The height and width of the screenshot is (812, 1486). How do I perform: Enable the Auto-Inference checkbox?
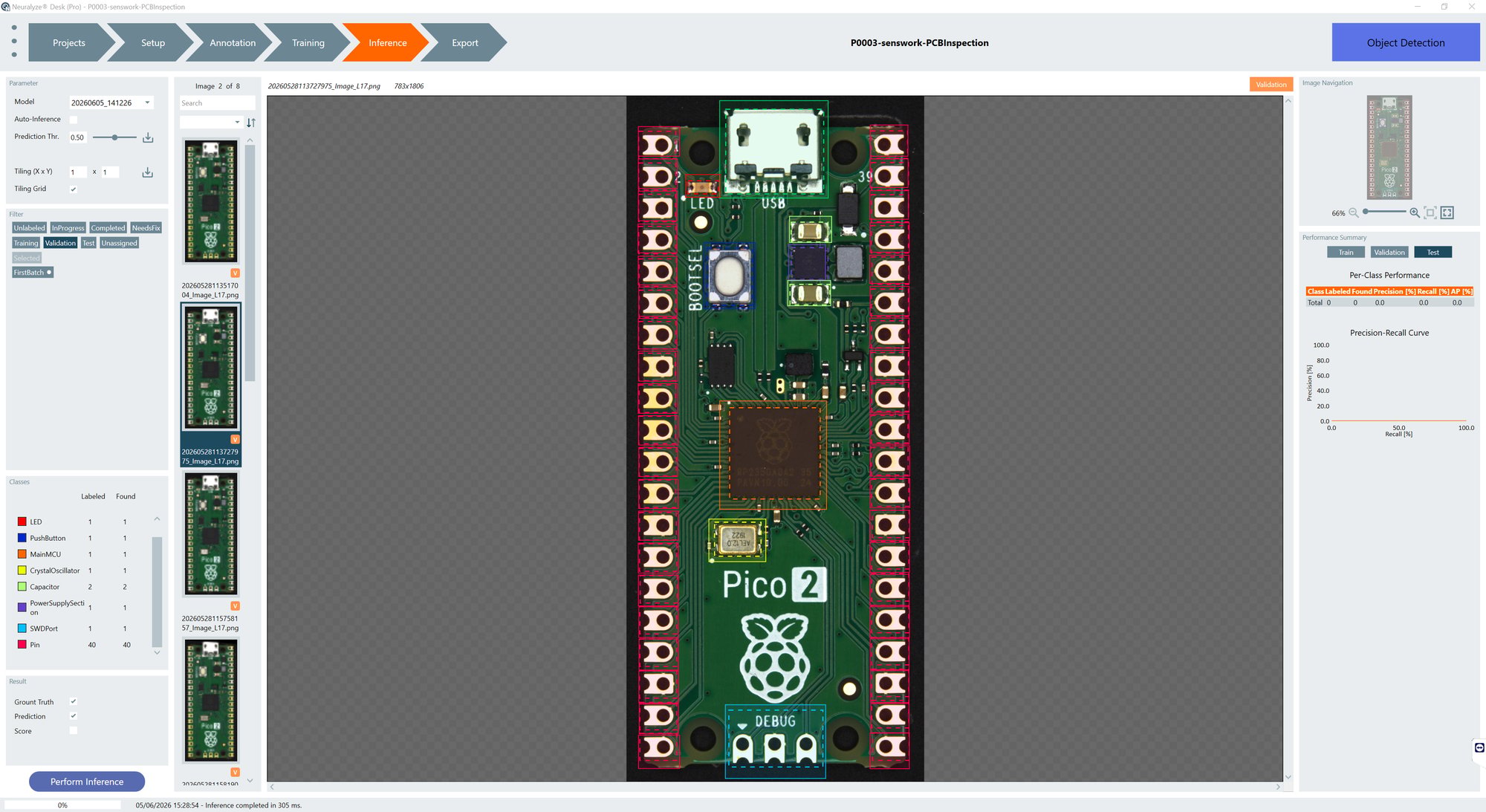74,120
